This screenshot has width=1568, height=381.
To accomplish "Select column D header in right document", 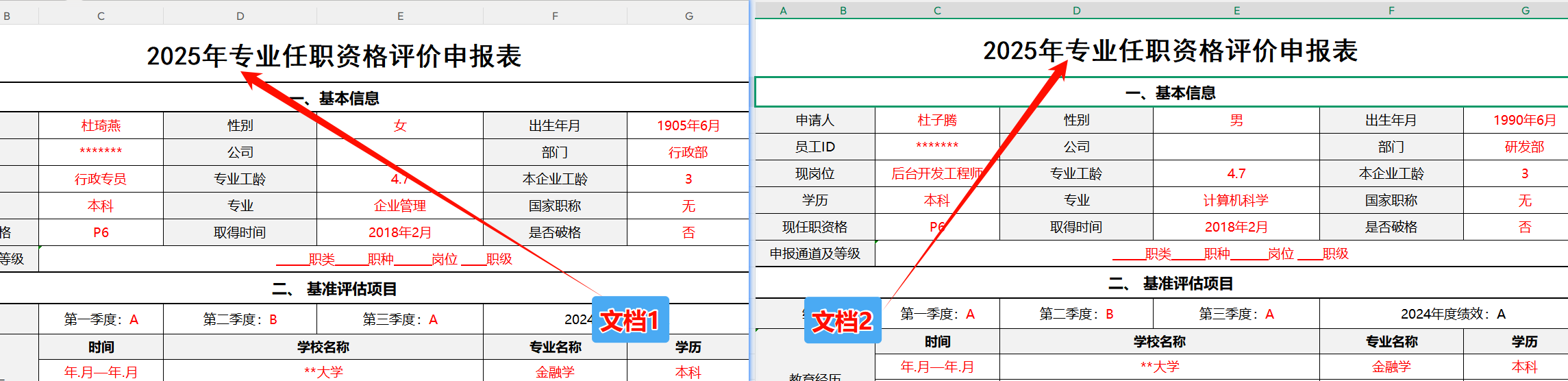I will coord(1076,10).
